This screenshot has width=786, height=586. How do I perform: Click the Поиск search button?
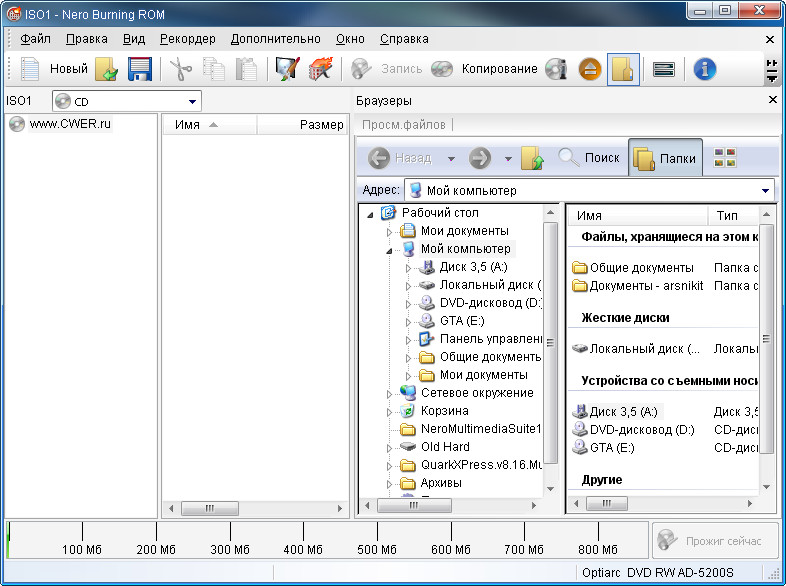(x=590, y=158)
